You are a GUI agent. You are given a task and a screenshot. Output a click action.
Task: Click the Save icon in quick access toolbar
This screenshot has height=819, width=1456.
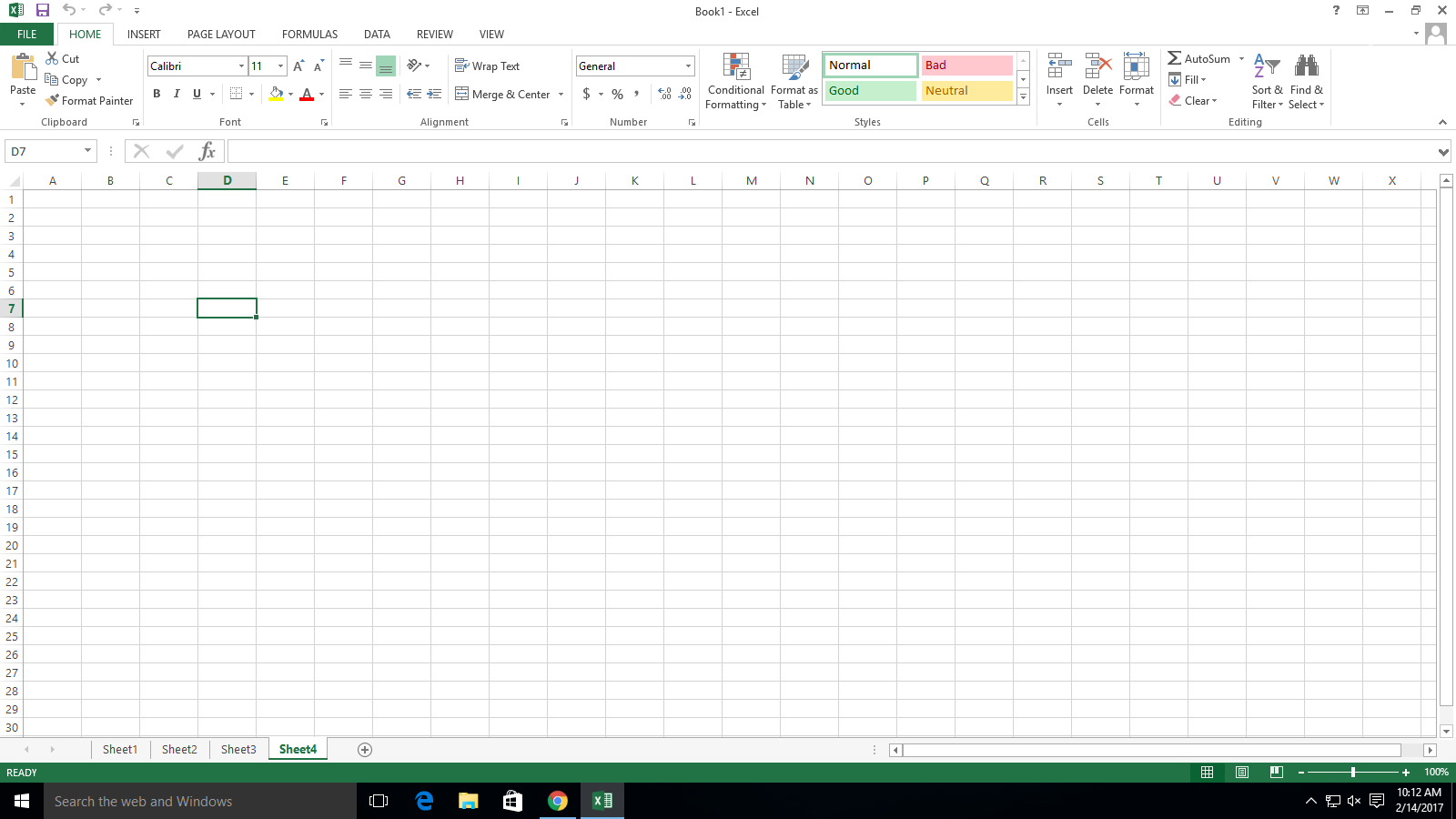42,10
